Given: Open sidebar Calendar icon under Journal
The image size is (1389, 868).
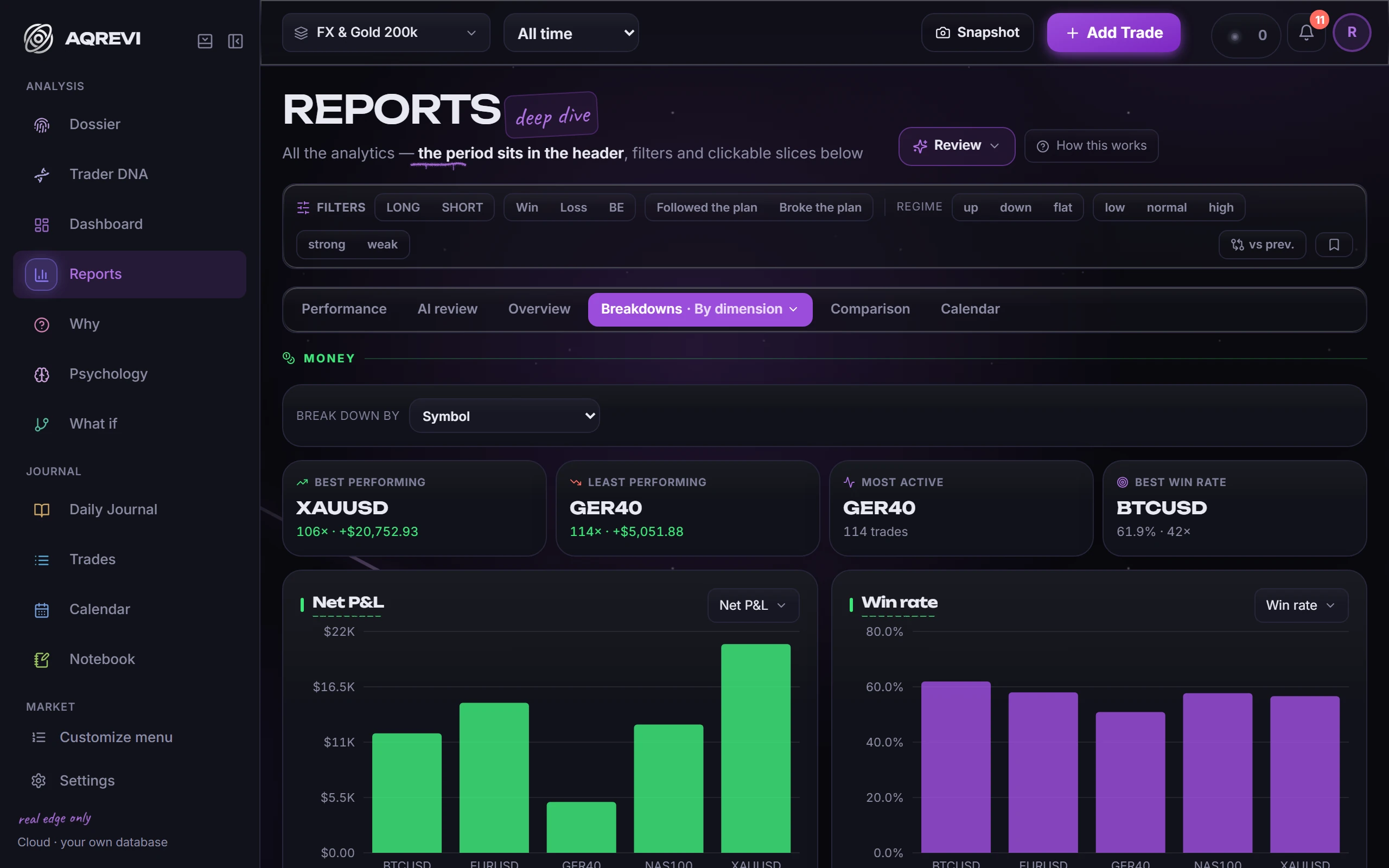Looking at the screenshot, I should pyautogui.click(x=41, y=610).
